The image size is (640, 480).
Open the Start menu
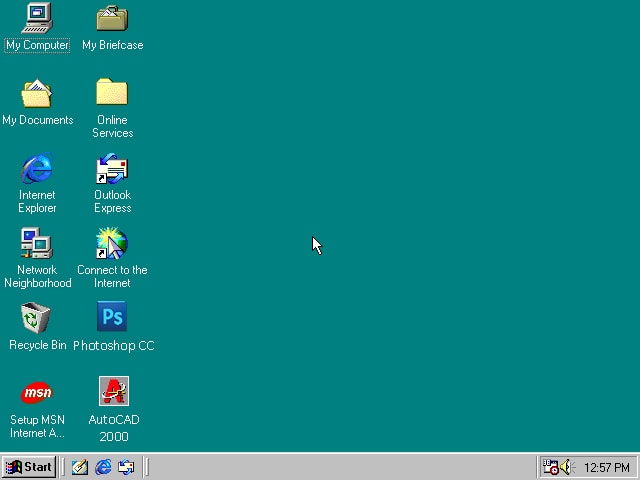pyautogui.click(x=29, y=467)
